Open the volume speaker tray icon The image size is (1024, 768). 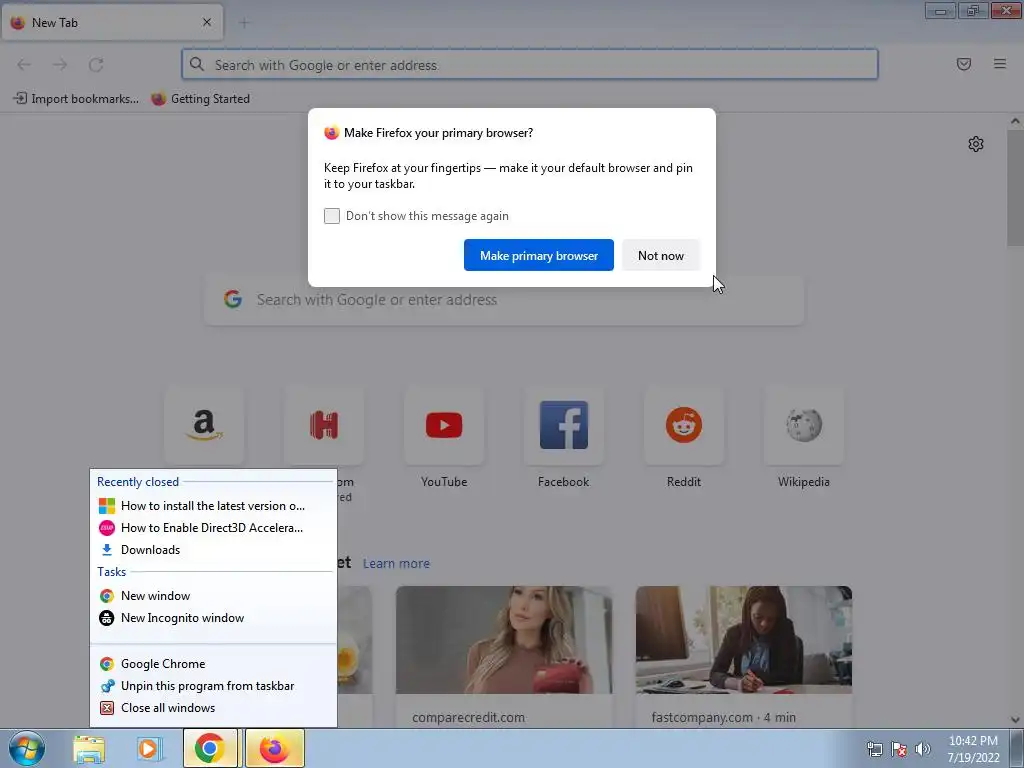coord(923,748)
